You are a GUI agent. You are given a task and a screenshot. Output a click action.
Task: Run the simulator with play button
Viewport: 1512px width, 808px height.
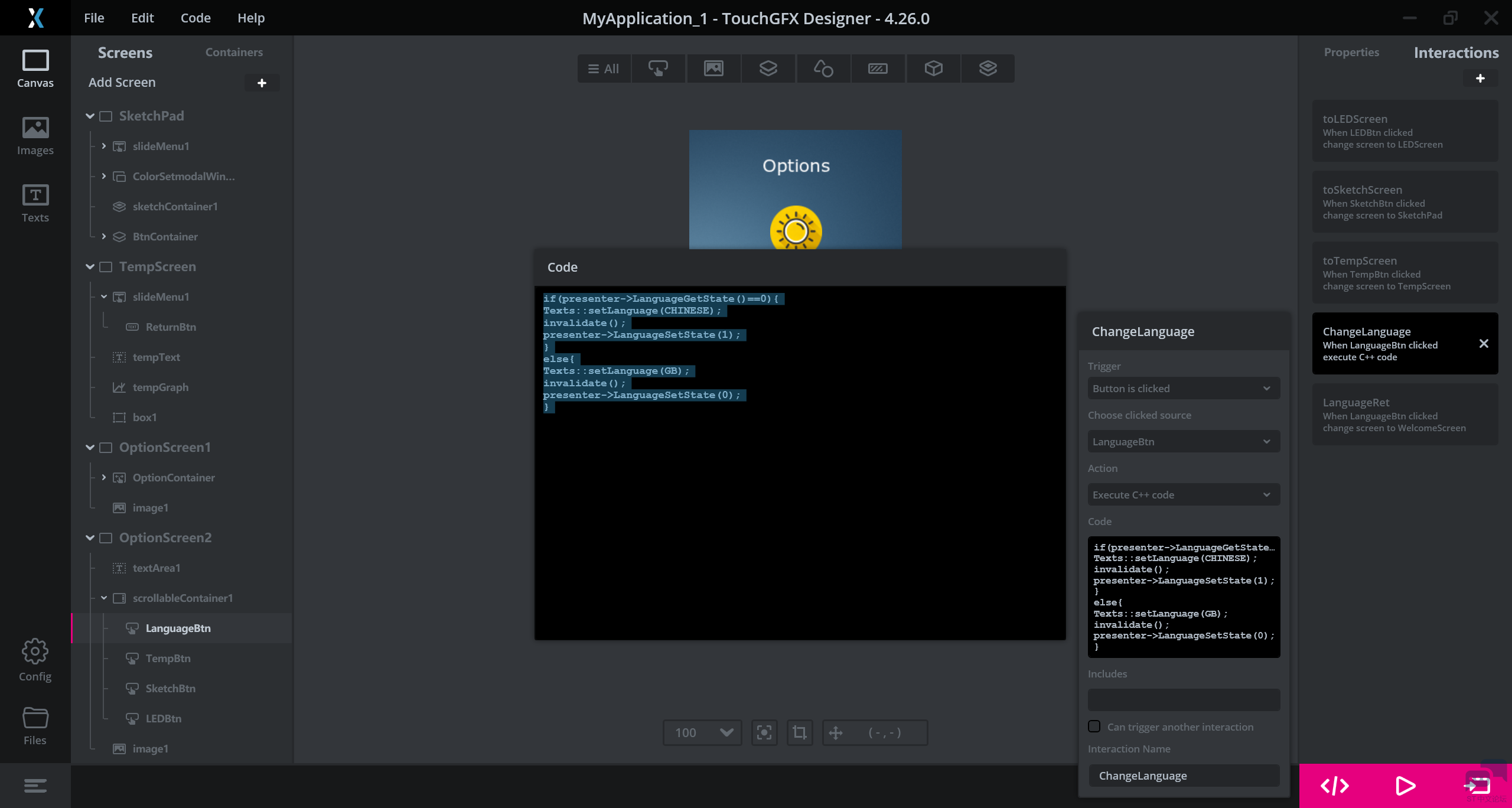tap(1405, 786)
